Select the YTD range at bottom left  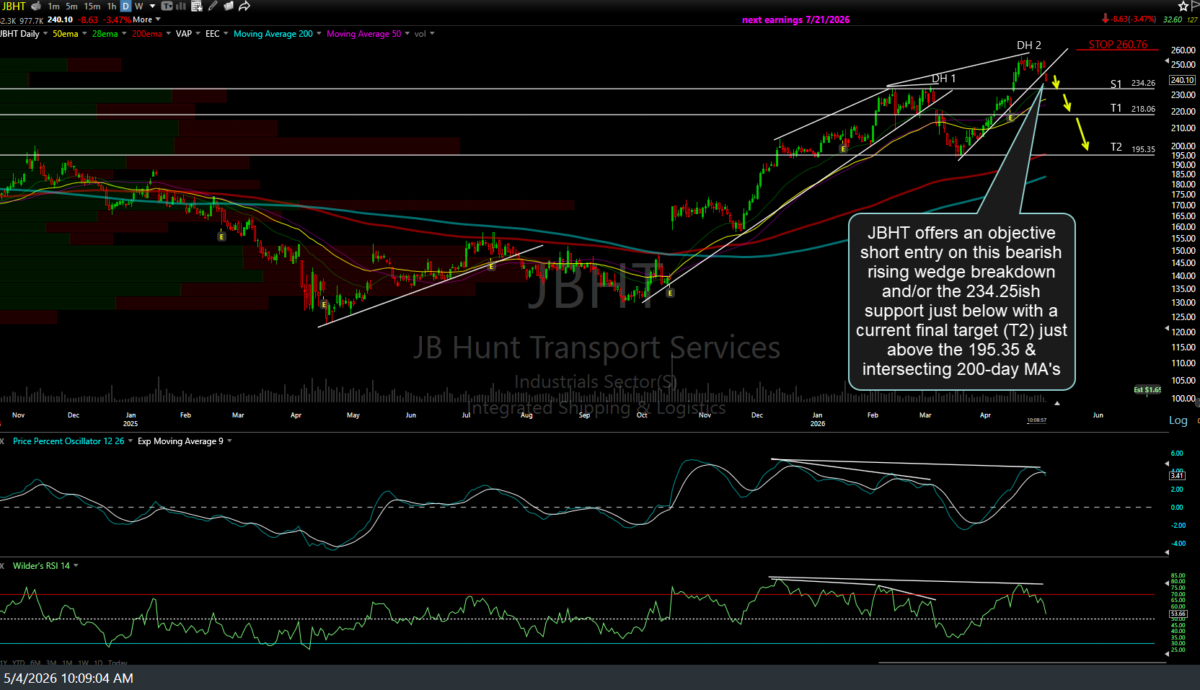[19, 663]
